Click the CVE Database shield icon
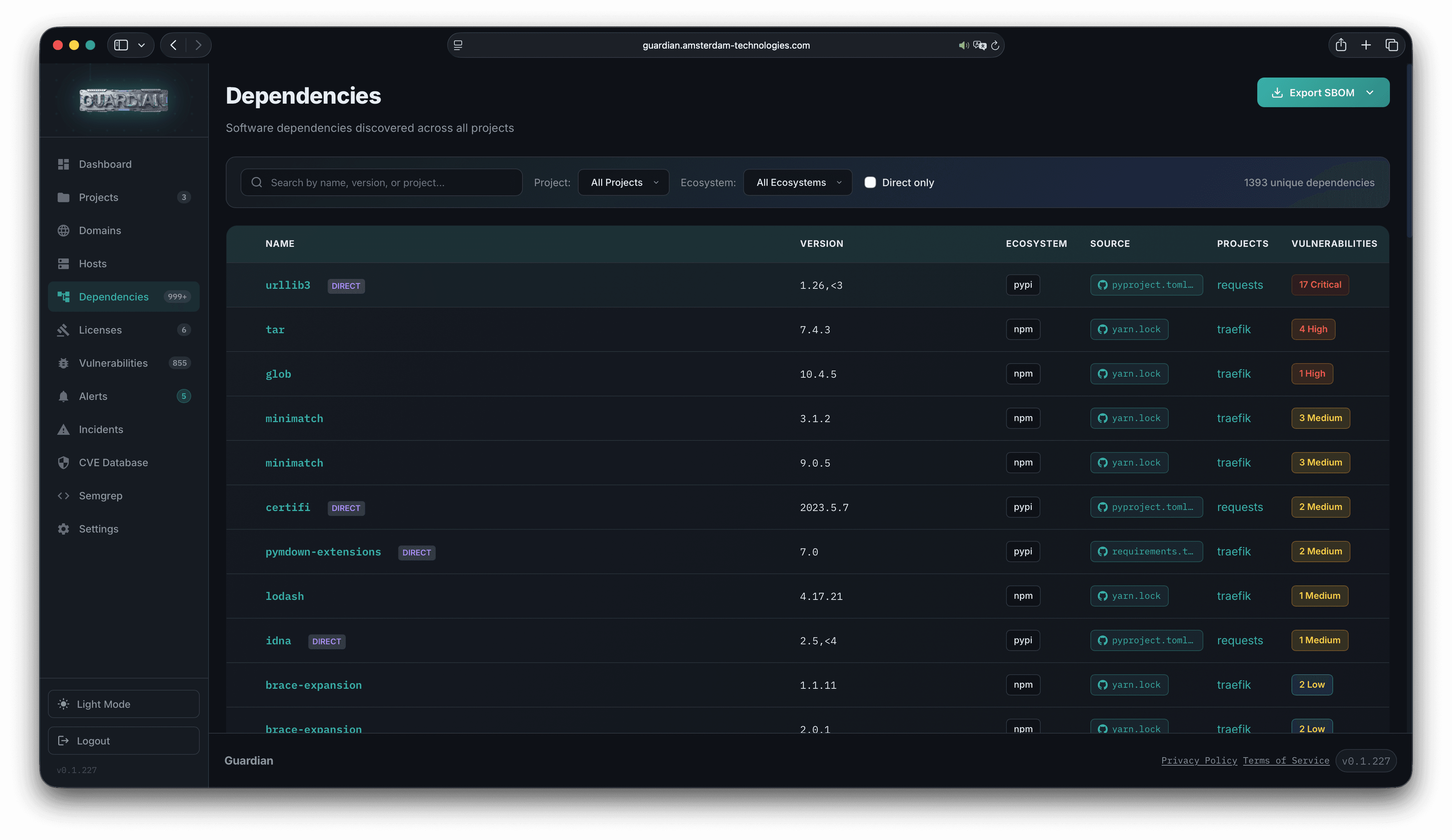Image resolution: width=1452 pixels, height=840 pixels. coord(64,463)
